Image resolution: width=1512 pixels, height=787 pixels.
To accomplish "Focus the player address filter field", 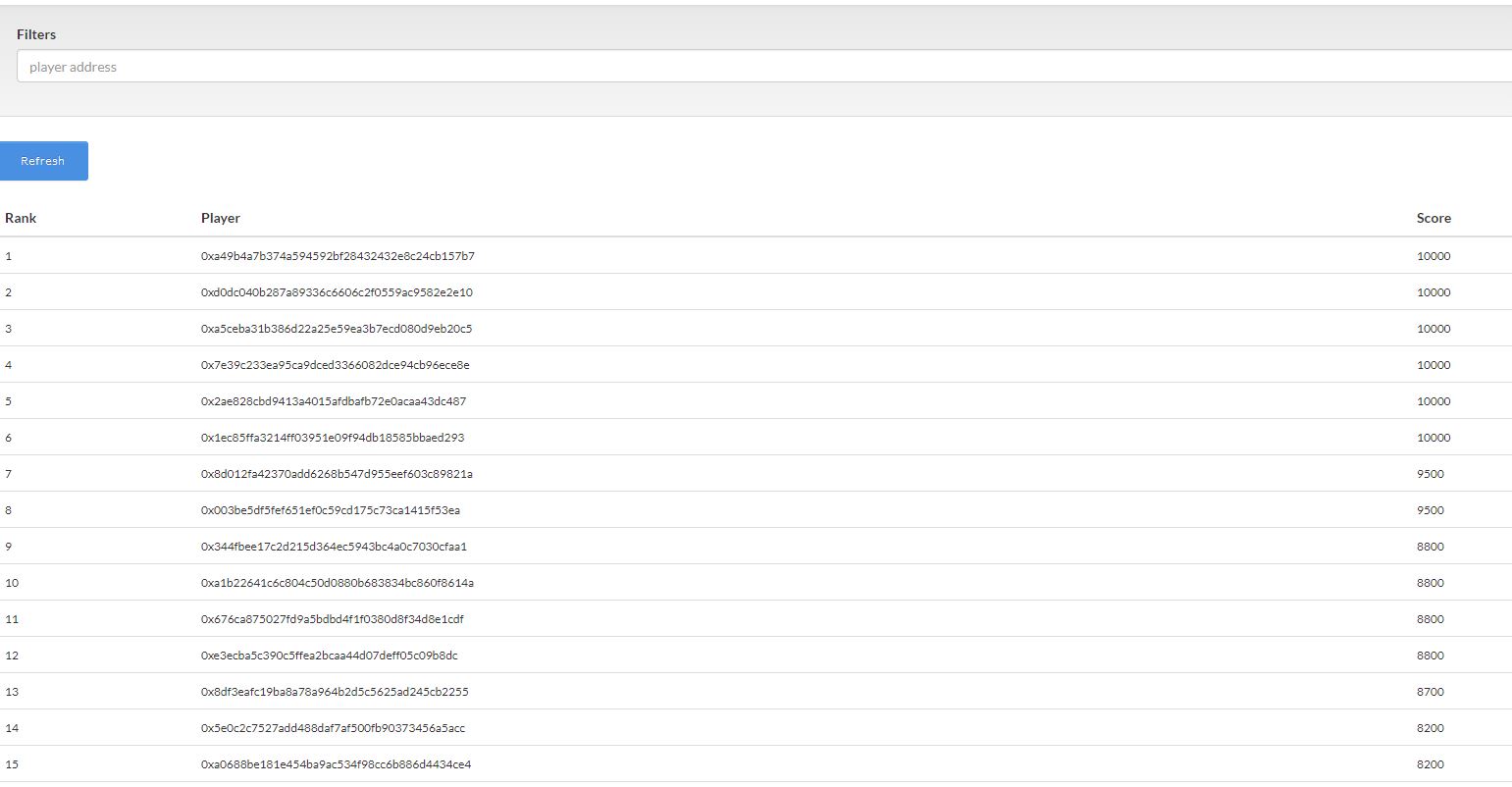I will pyautogui.click(x=764, y=67).
